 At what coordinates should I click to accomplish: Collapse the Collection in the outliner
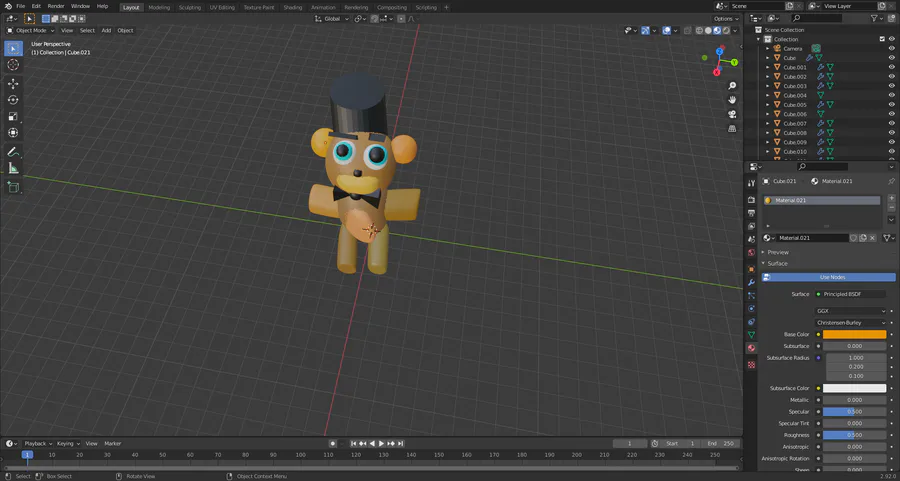(x=758, y=39)
